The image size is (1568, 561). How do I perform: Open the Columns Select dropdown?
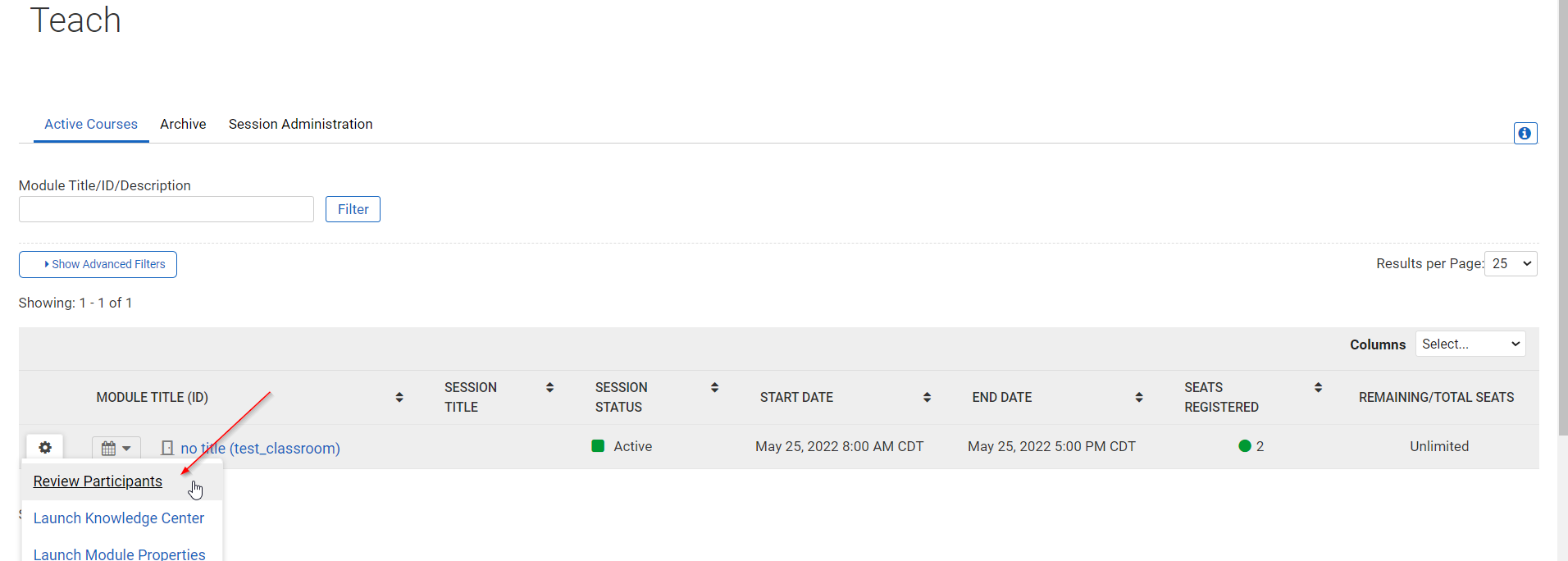point(1470,344)
